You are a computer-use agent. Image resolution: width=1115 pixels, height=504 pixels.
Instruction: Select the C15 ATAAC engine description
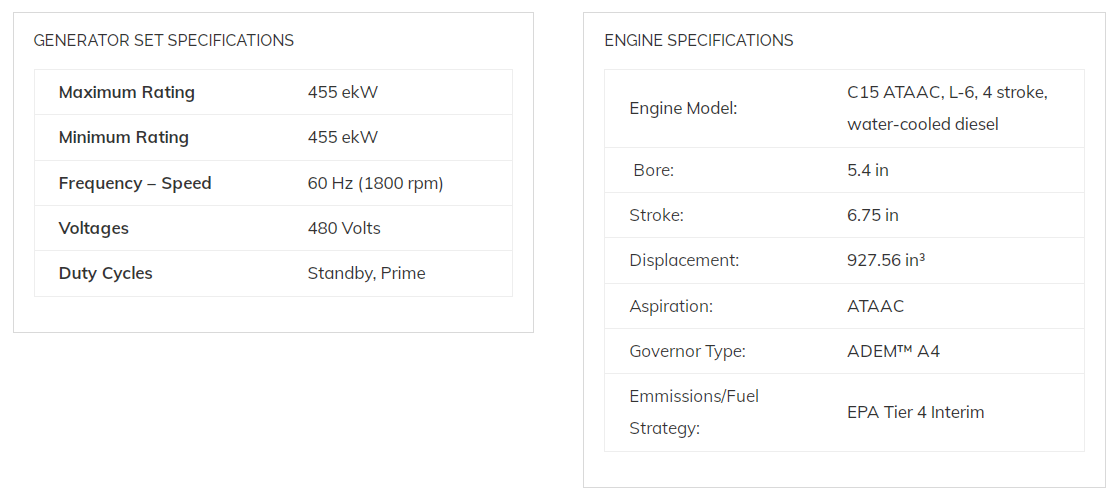click(x=947, y=108)
